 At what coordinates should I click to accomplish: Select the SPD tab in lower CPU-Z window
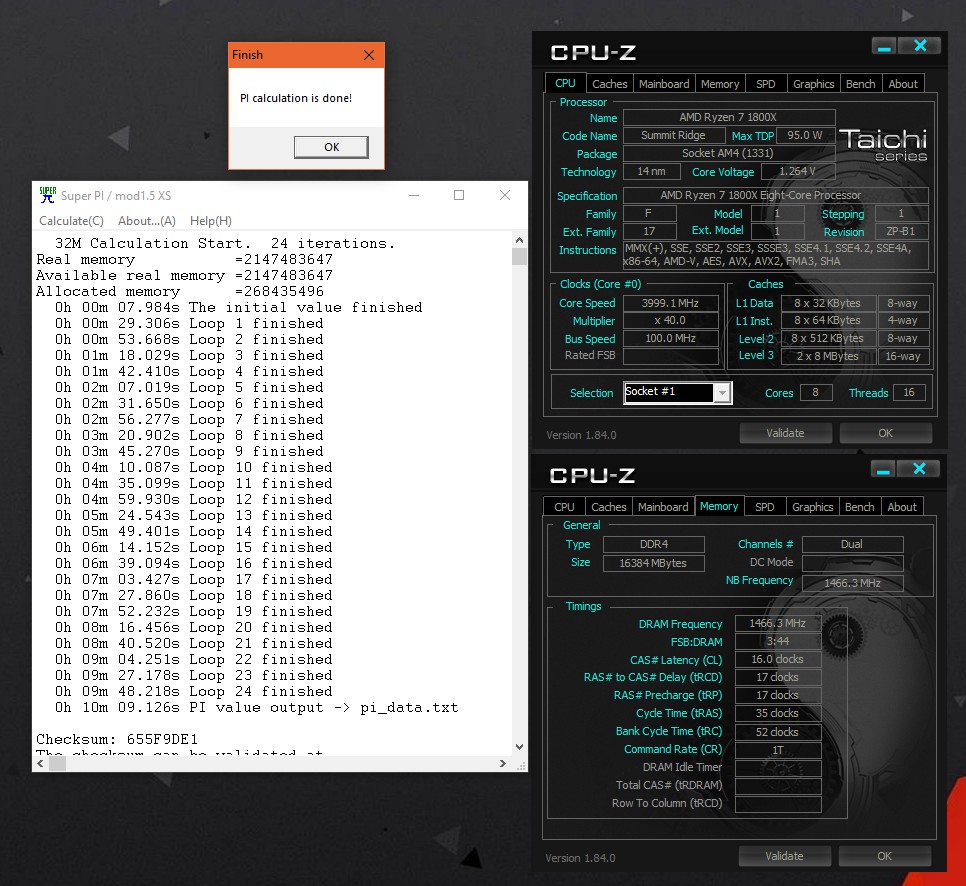[x=765, y=506]
